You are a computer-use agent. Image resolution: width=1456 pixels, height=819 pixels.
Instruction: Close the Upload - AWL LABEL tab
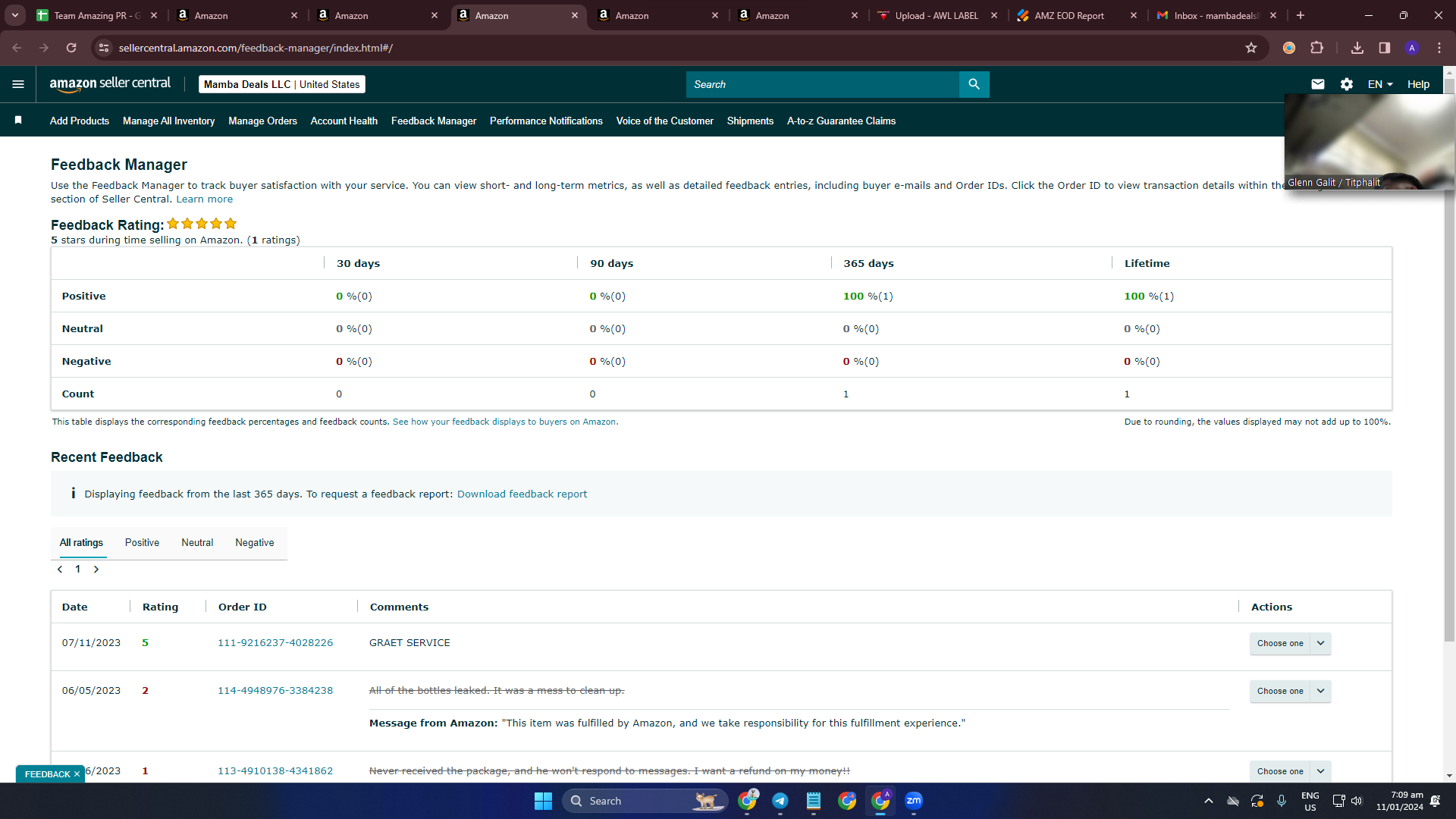994,15
